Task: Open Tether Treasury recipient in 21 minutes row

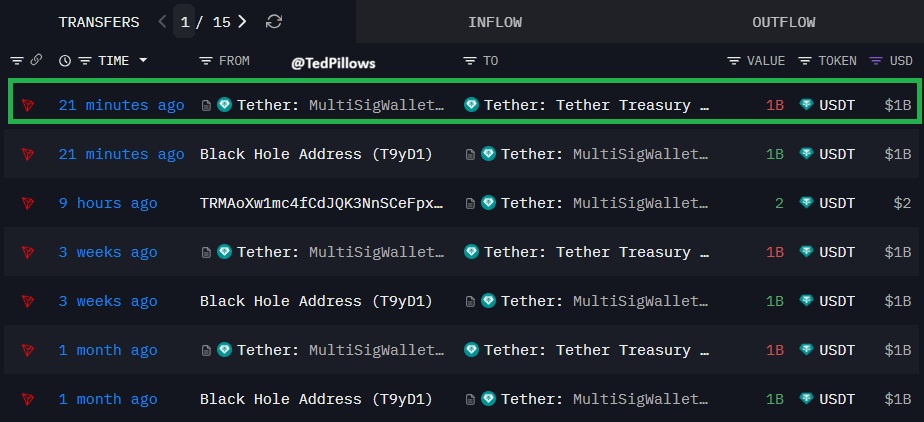Action: 596,106
